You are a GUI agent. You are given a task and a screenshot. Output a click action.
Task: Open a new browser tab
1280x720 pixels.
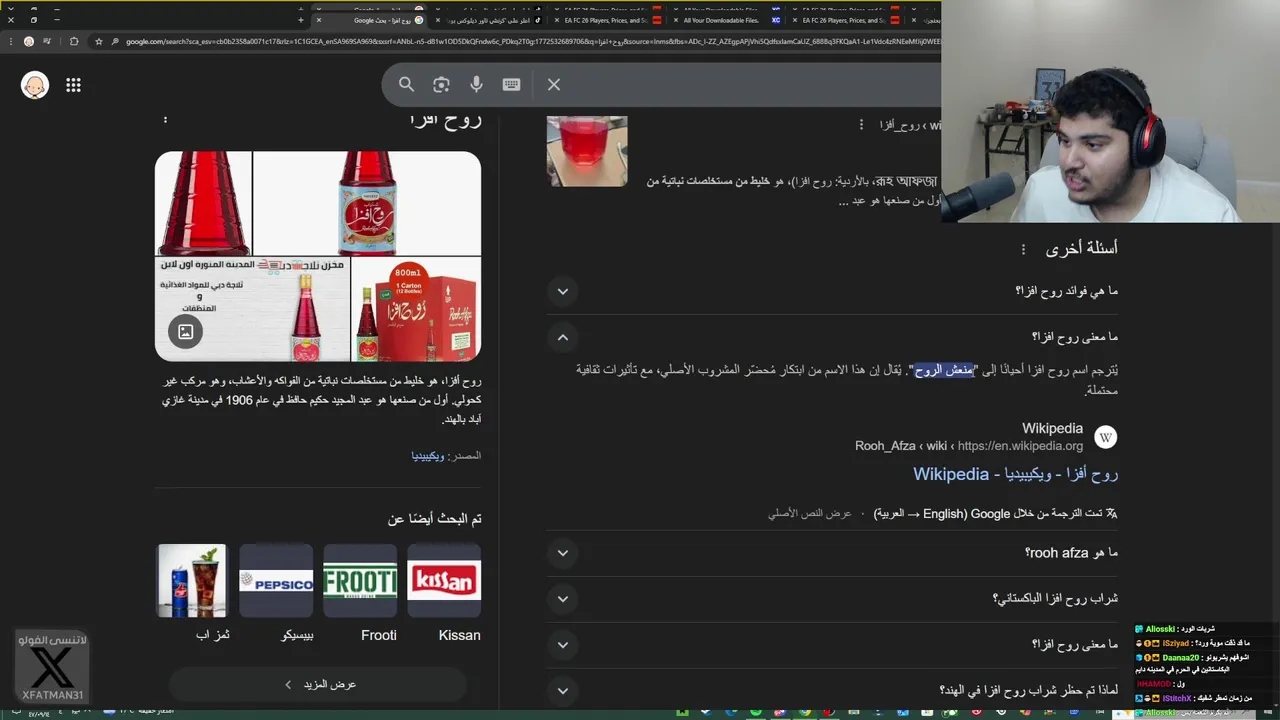(x=300, y=20)
